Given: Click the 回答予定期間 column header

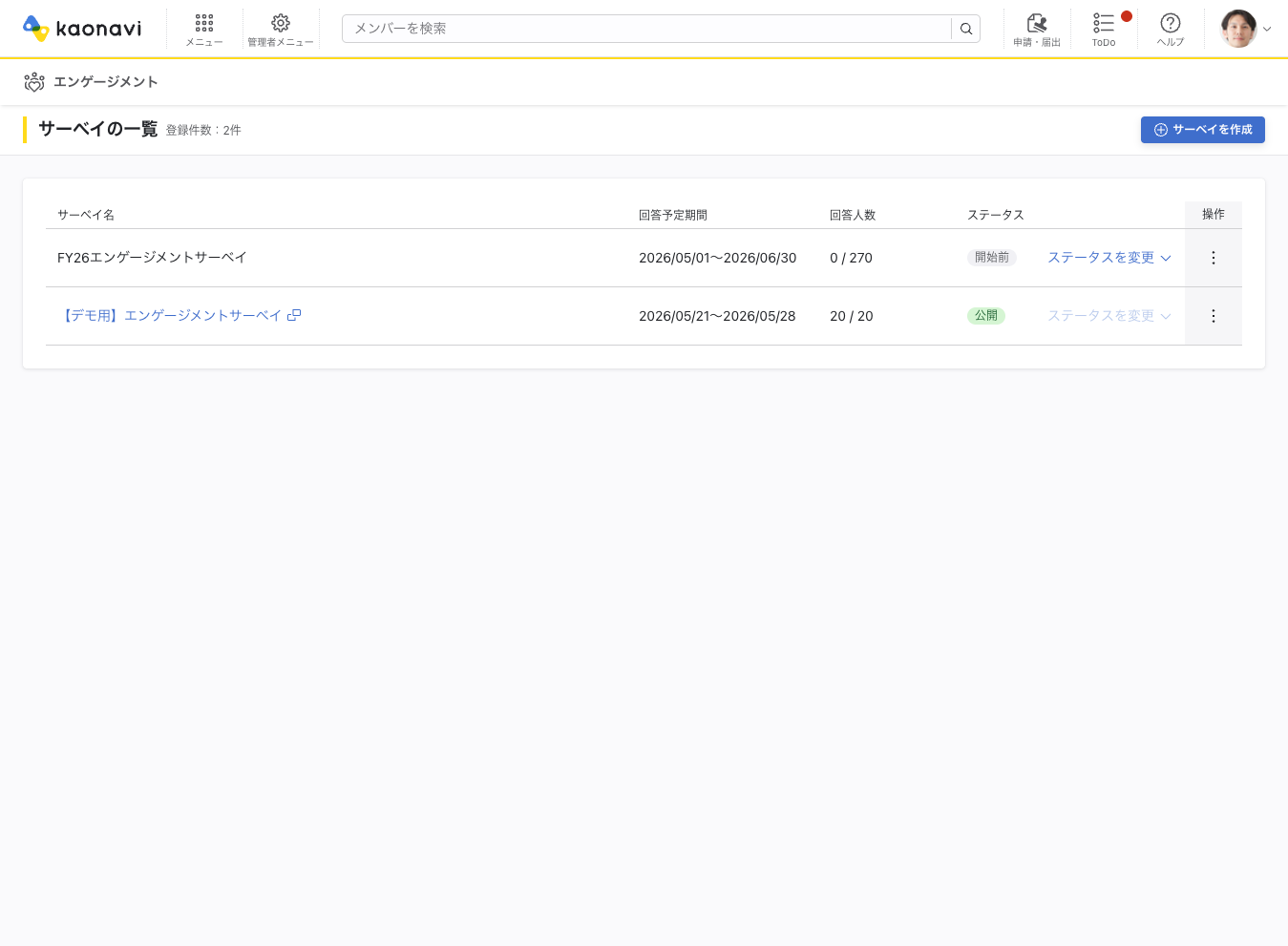Looking at the screenshot, I should [x=673, y=215].
